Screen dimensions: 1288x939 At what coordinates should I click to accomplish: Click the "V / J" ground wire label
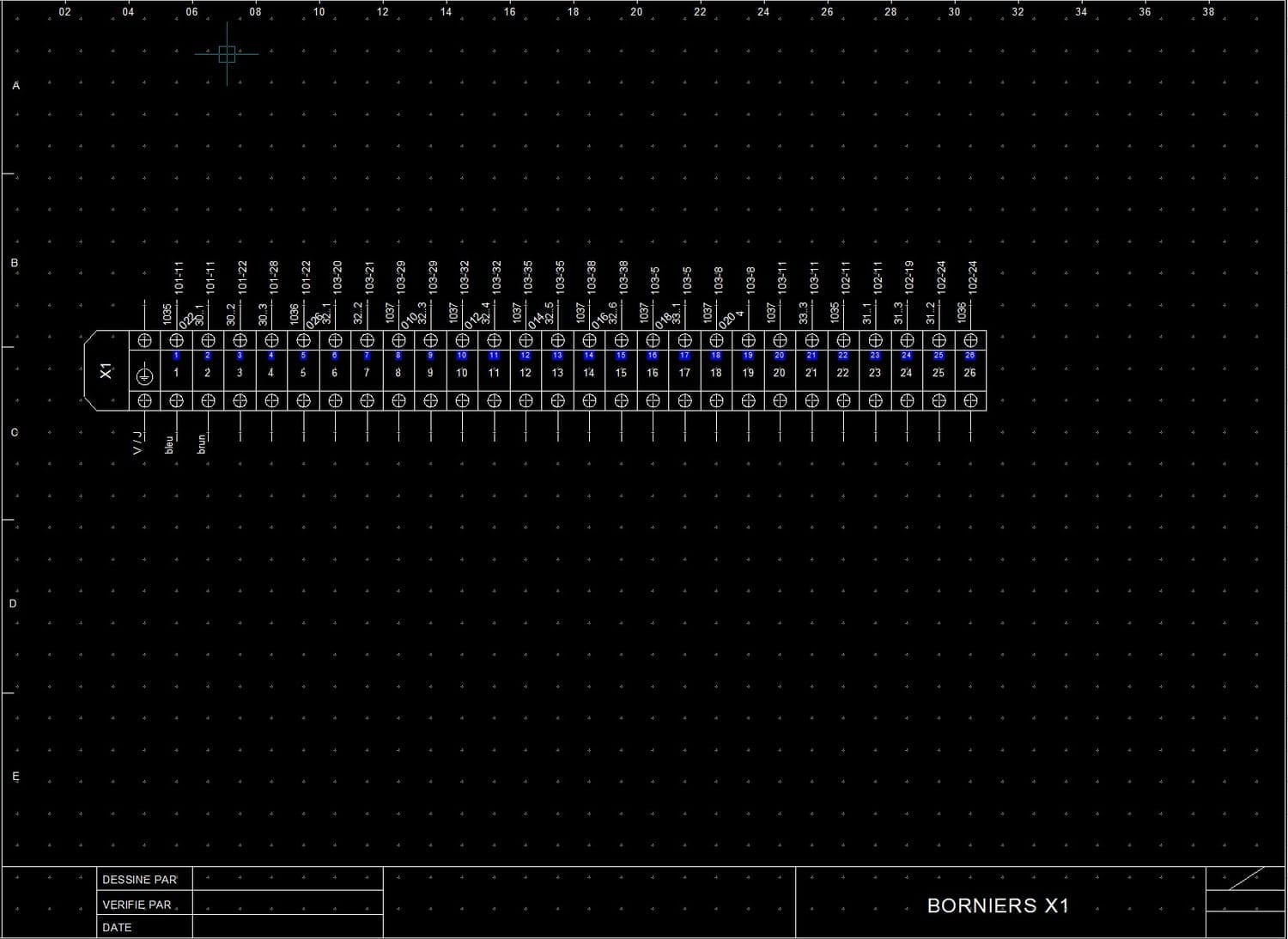[x=137, y=444]
